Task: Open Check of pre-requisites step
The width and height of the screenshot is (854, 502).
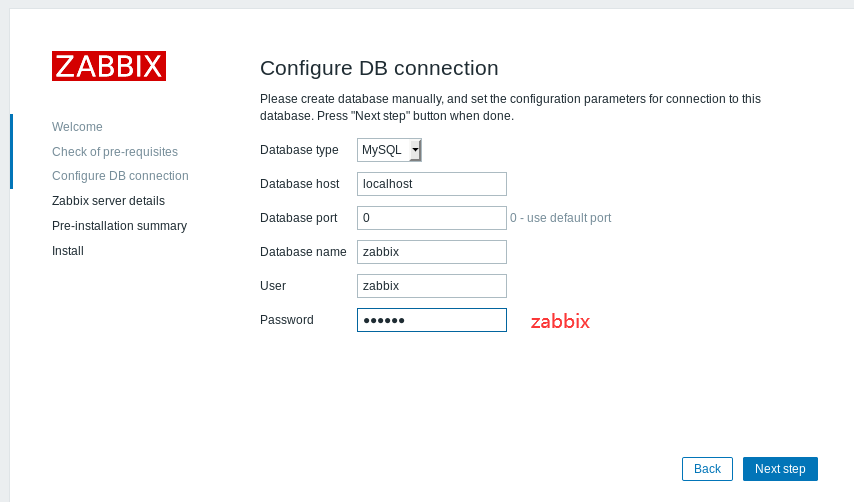Action: click(115, 152)
